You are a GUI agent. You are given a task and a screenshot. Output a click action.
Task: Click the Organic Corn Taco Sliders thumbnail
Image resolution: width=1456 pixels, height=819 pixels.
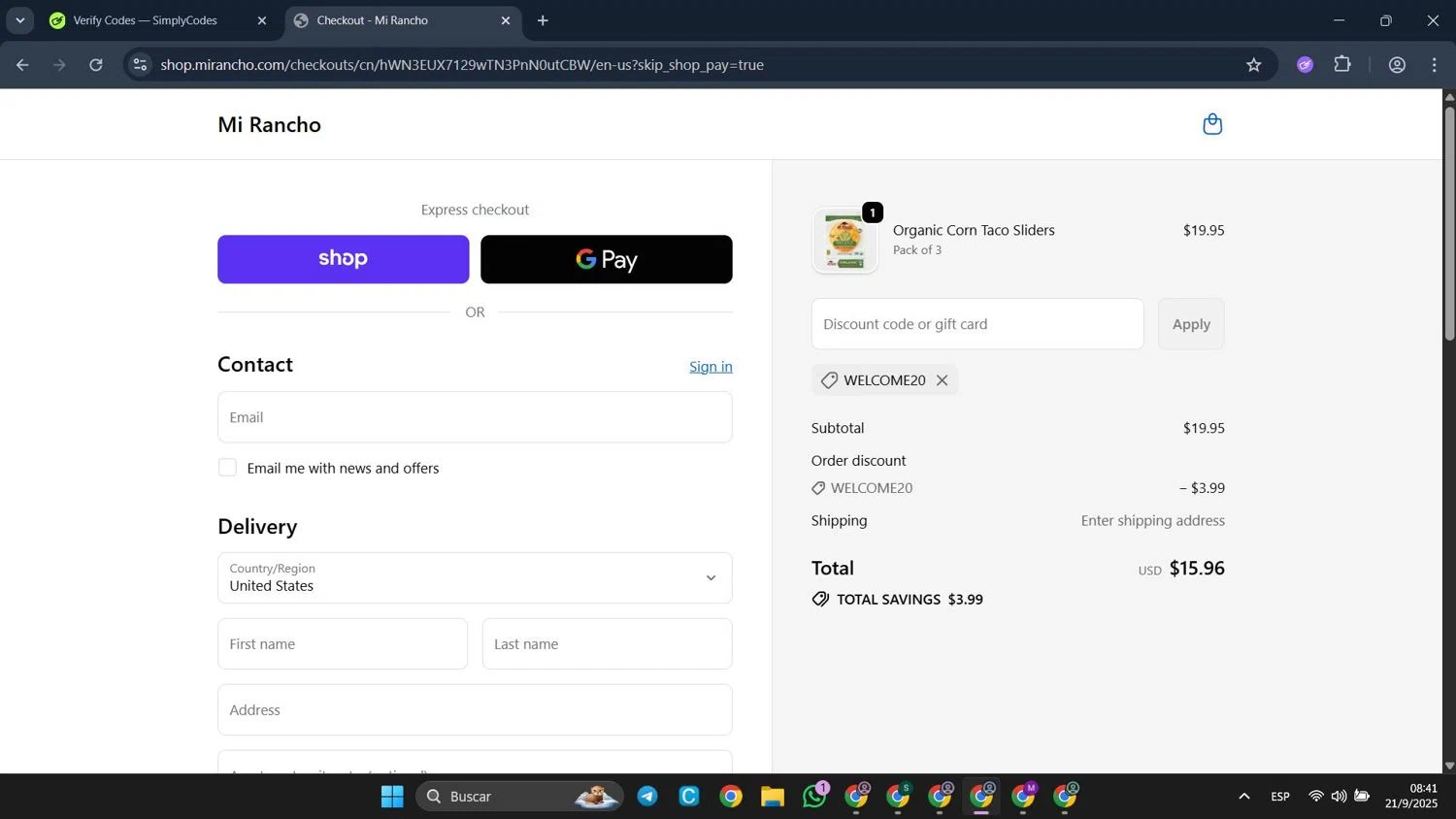845,241
